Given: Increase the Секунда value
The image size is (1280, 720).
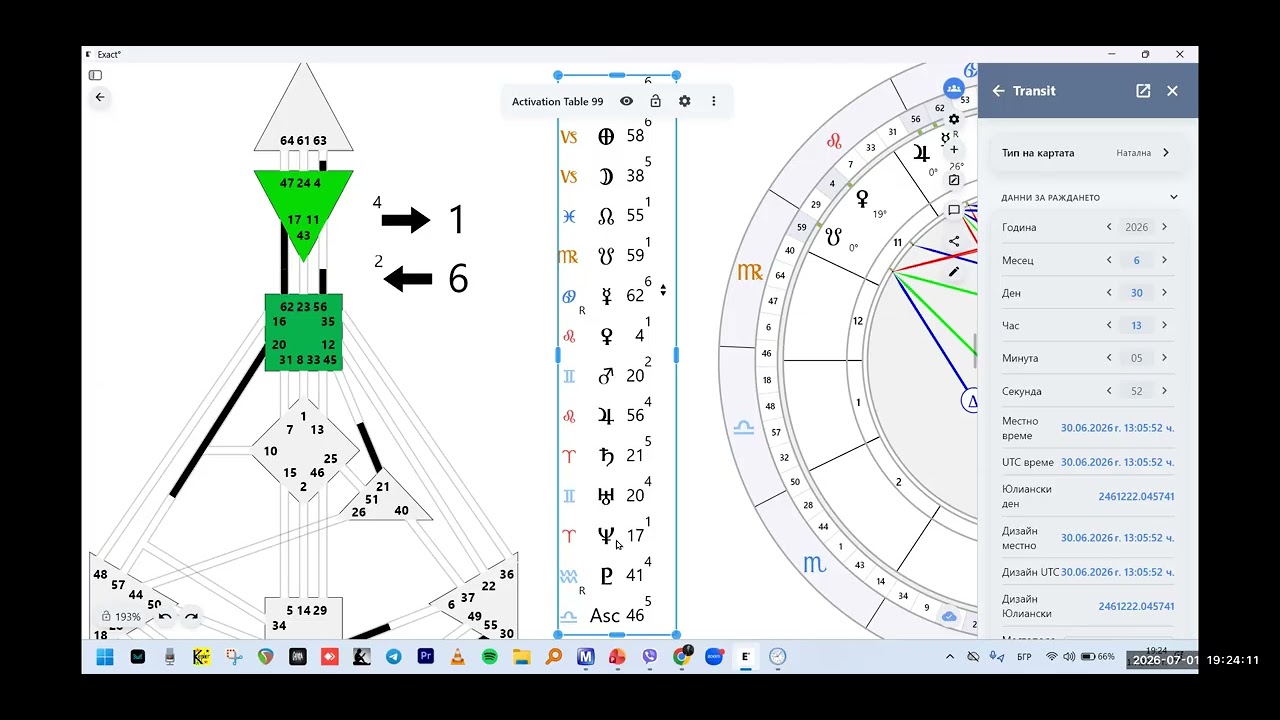Looking at the screenshot, I should coord(1164,391).
